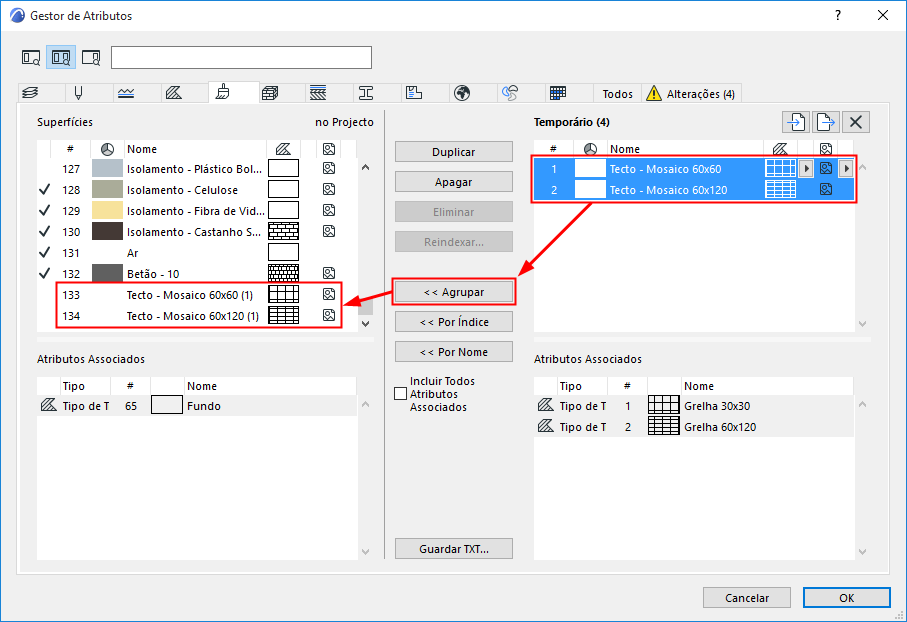
Task: Switch to the Todos tab
Action: [x=618, y=94]
